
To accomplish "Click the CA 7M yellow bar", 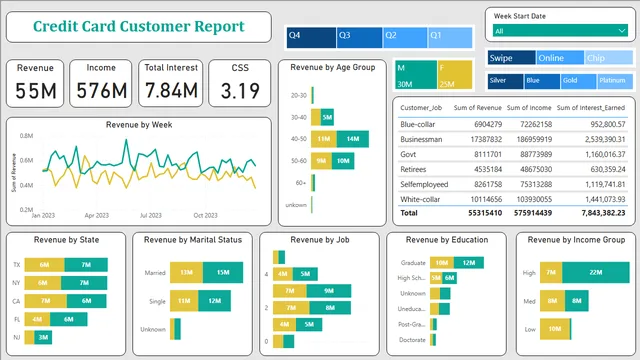I will pyautogui.click(x=46, y=301).
